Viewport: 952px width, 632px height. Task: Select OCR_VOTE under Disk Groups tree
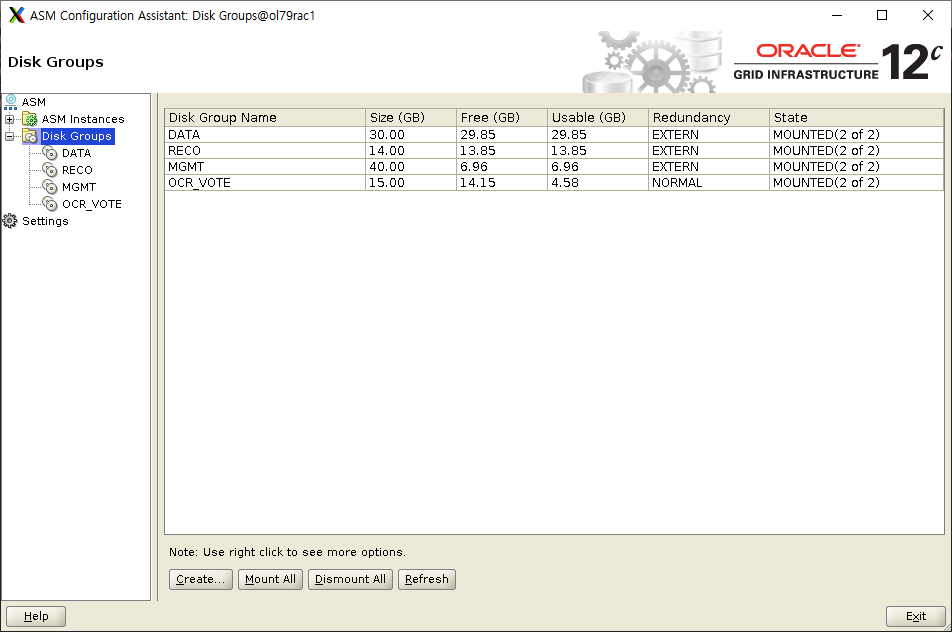coord(92,204)
